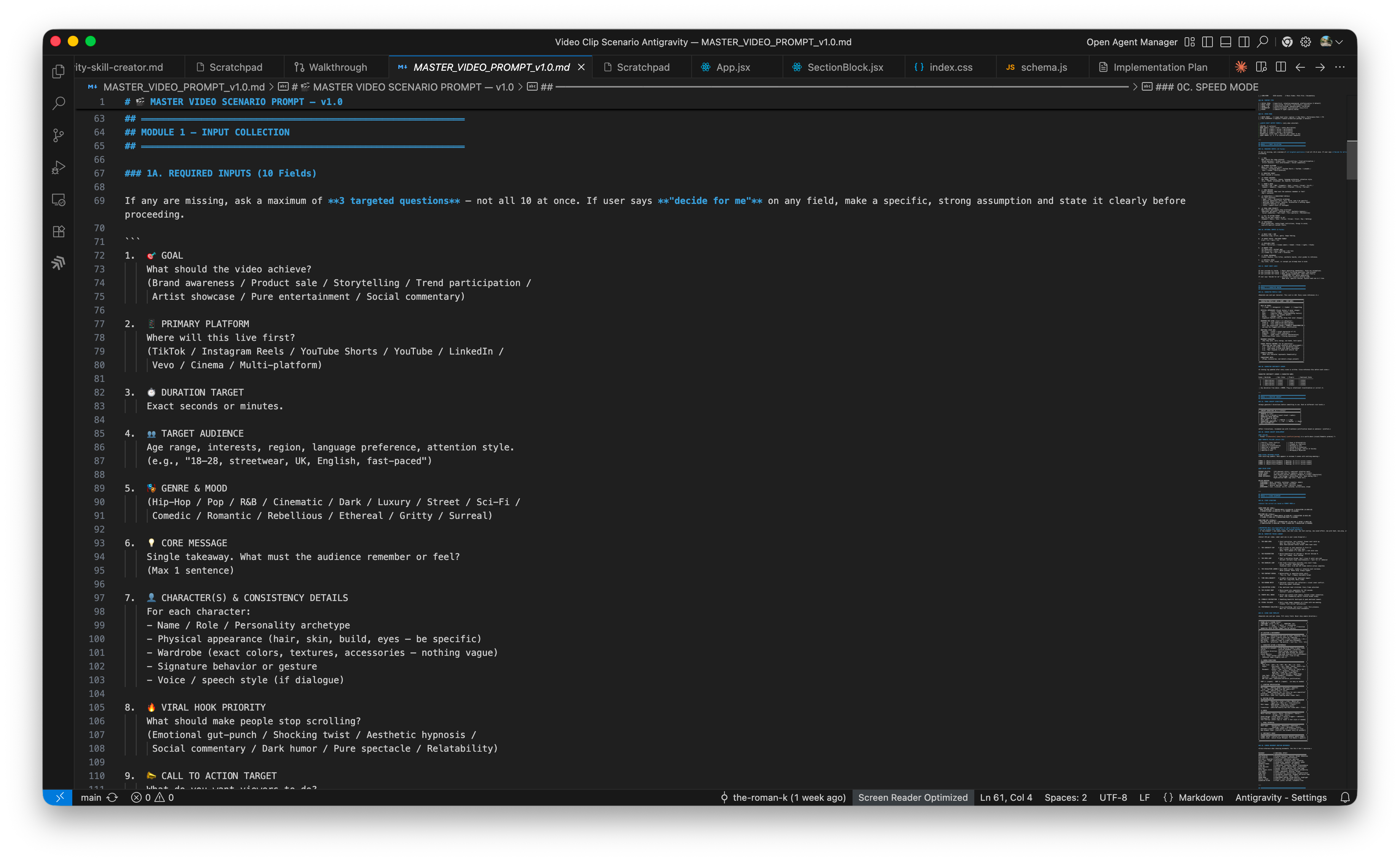Select the main branch indicator

point(92,797)
